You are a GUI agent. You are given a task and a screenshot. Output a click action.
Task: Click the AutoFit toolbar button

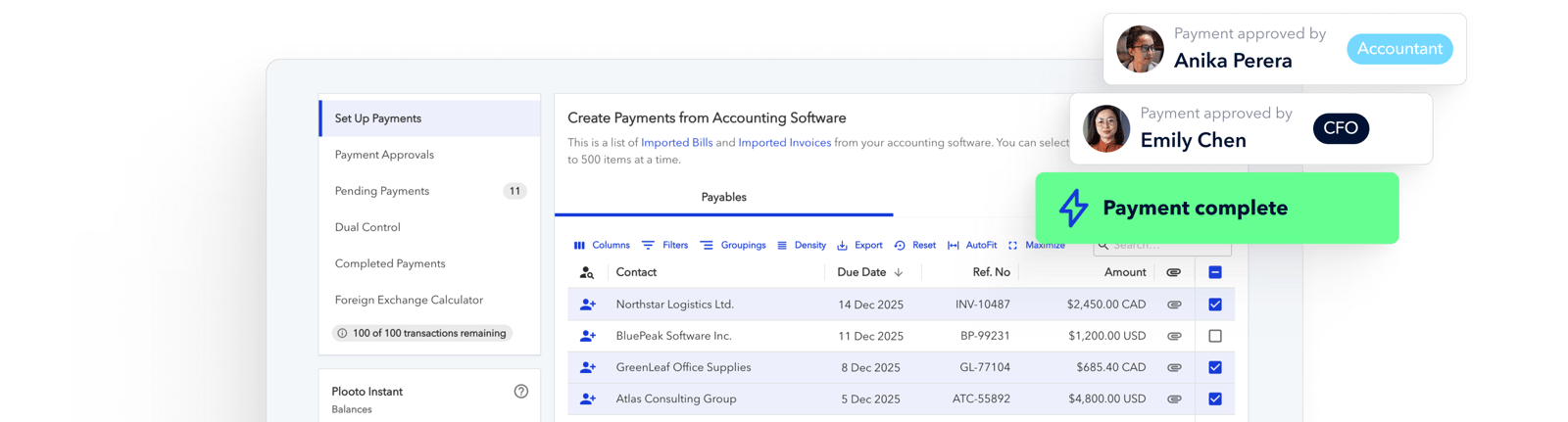(972, 246)
